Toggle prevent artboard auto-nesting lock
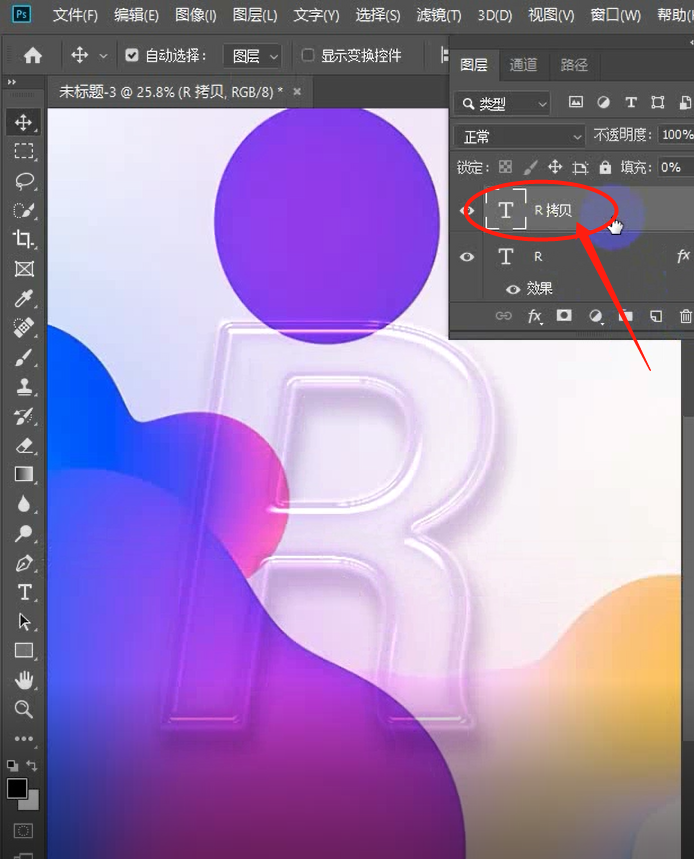This screenshot has width=694, height=859. click(x=580, y=167)
